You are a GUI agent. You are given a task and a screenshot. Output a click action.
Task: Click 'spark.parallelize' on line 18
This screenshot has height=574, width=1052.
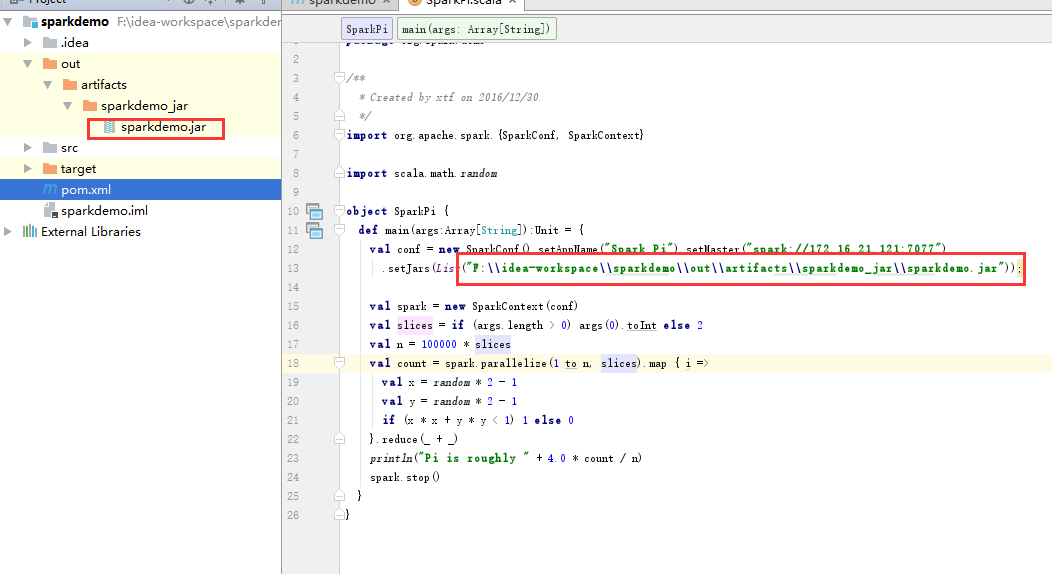click(x=496, y=363)
